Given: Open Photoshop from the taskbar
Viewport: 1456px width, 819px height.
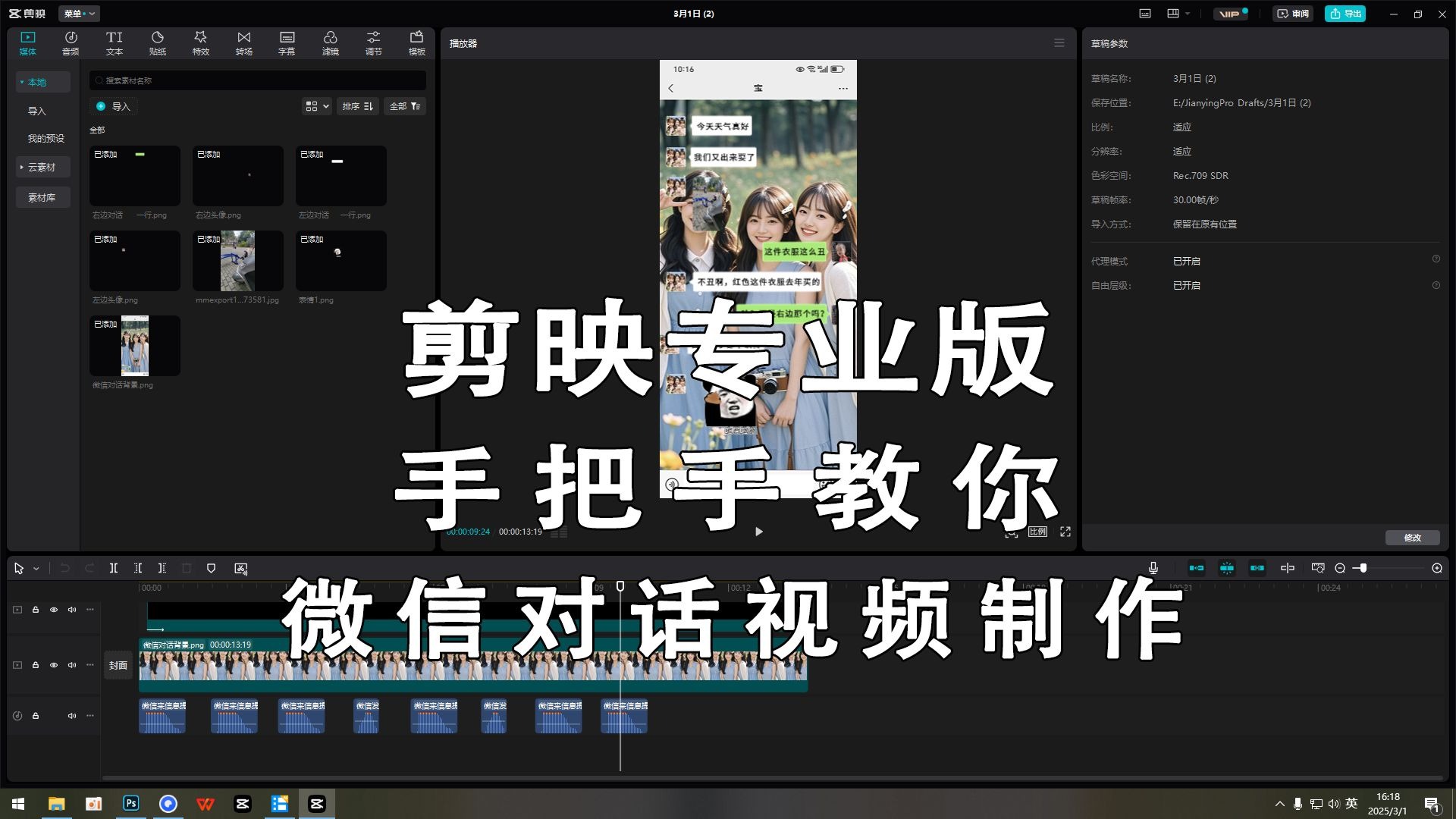Looking at the screenshot, I should tap(131, 804).
